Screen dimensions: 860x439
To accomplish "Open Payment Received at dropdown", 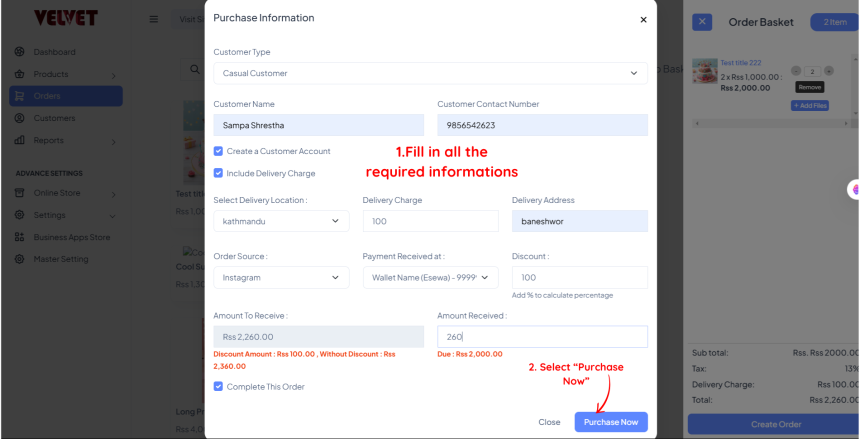I will coord(430,277).
